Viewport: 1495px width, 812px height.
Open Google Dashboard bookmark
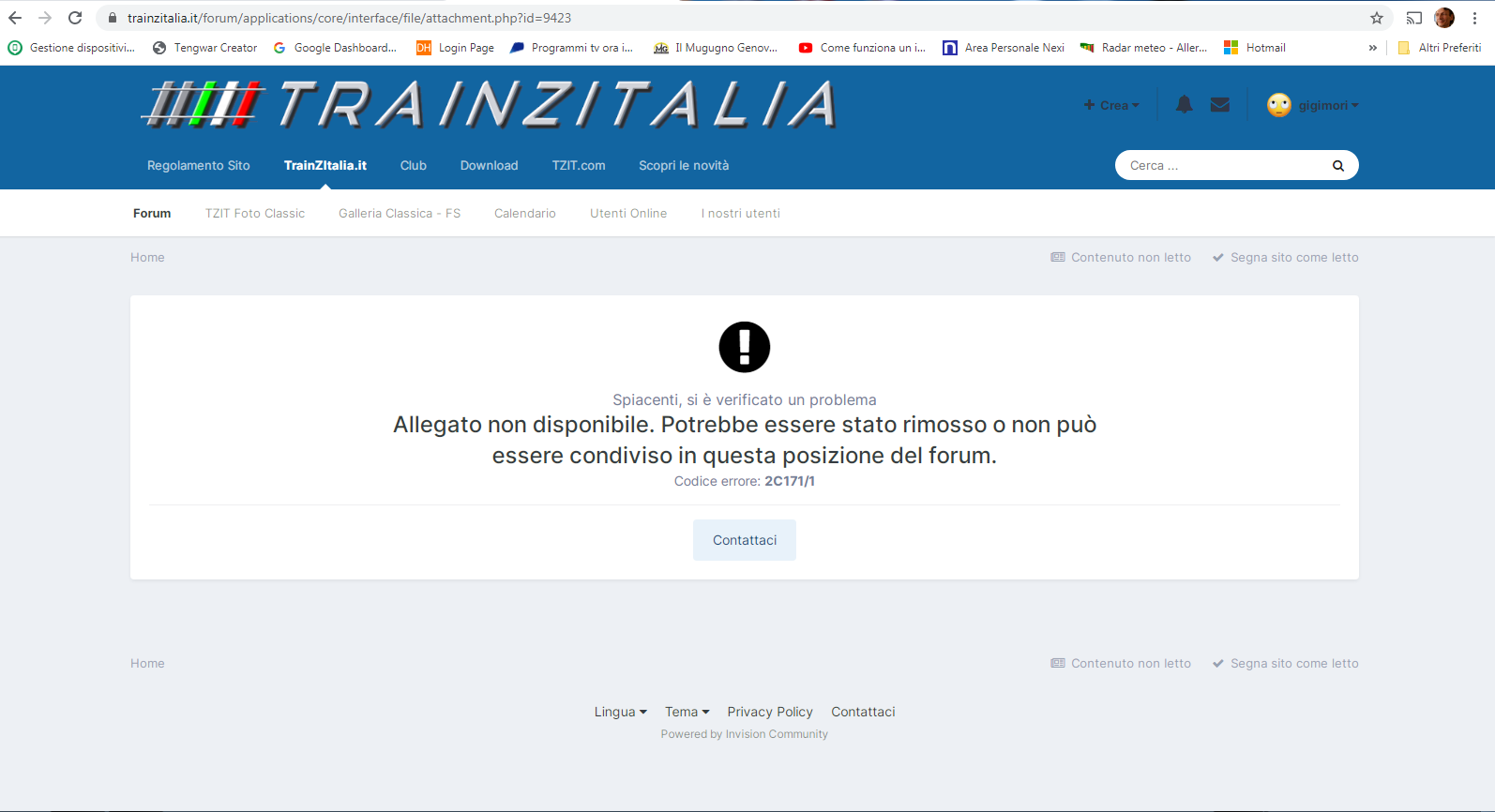point(335,48)
